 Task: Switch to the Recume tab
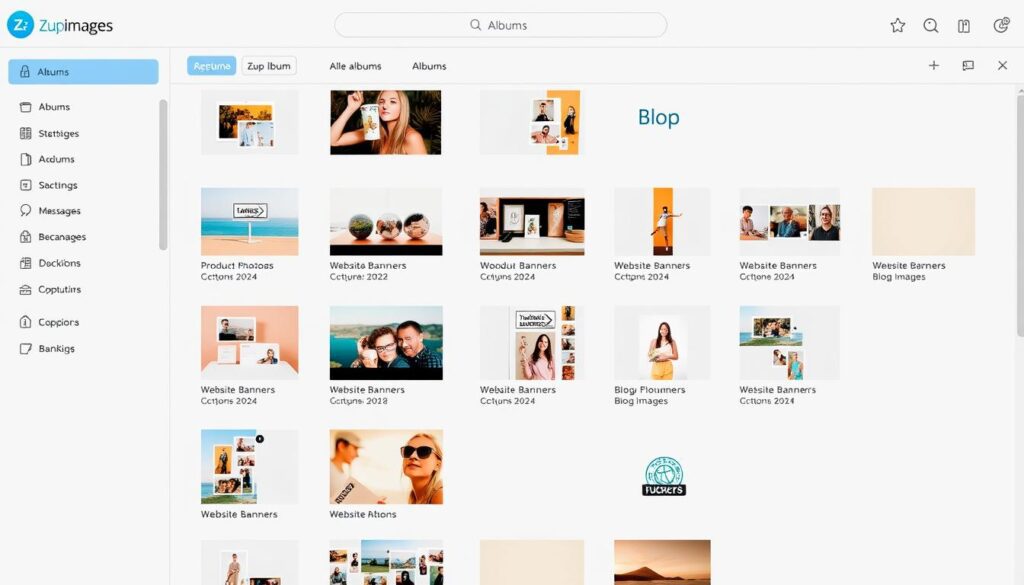pos(212,66)
